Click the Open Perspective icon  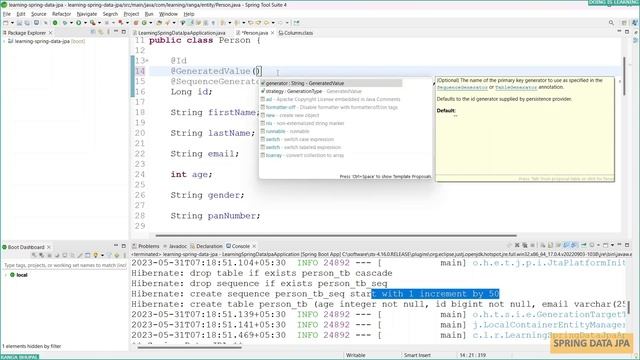tap(624, 23)
